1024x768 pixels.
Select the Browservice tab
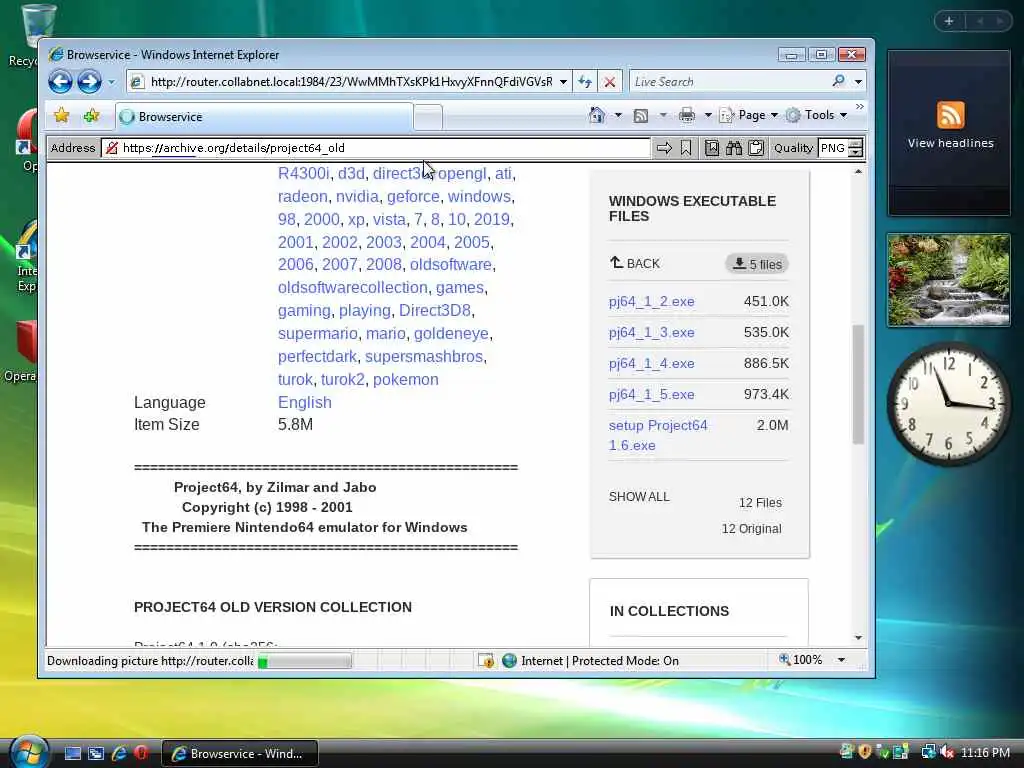point(264,116)
